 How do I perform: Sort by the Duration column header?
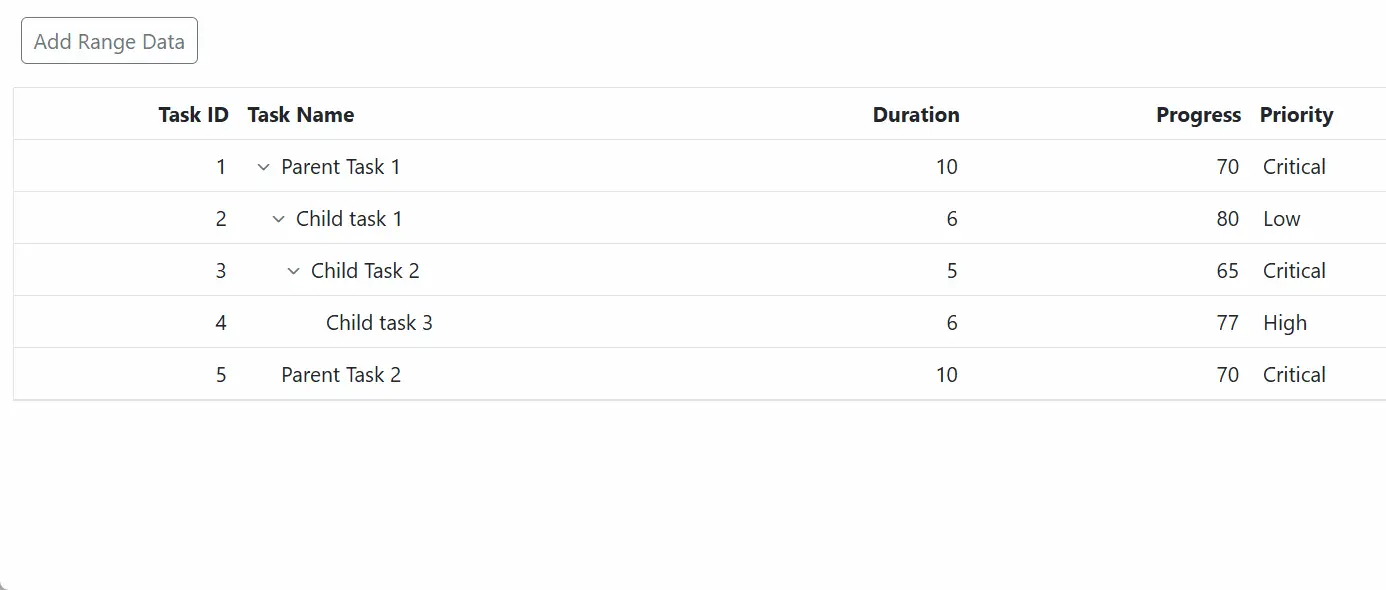click(x=915, y=114)
